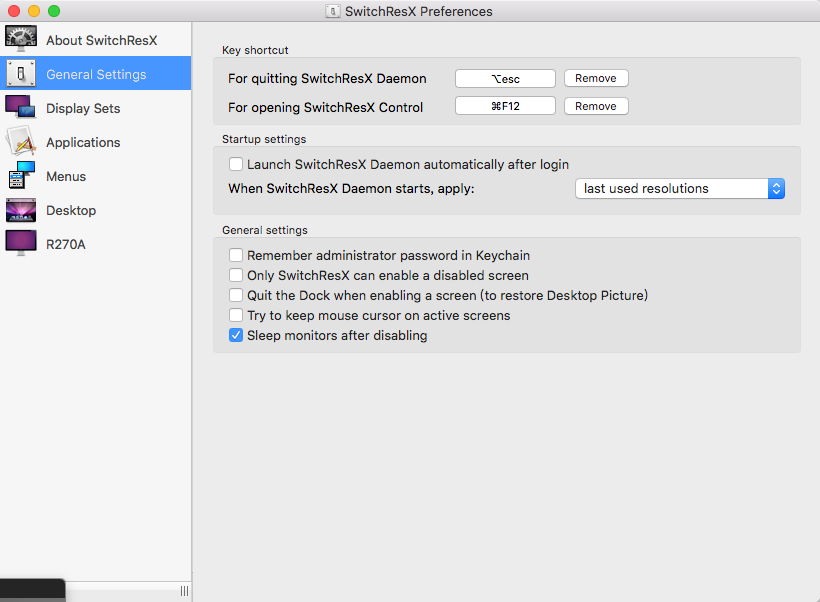Uncheck Sleep monitors after disabling

[236, 335]
